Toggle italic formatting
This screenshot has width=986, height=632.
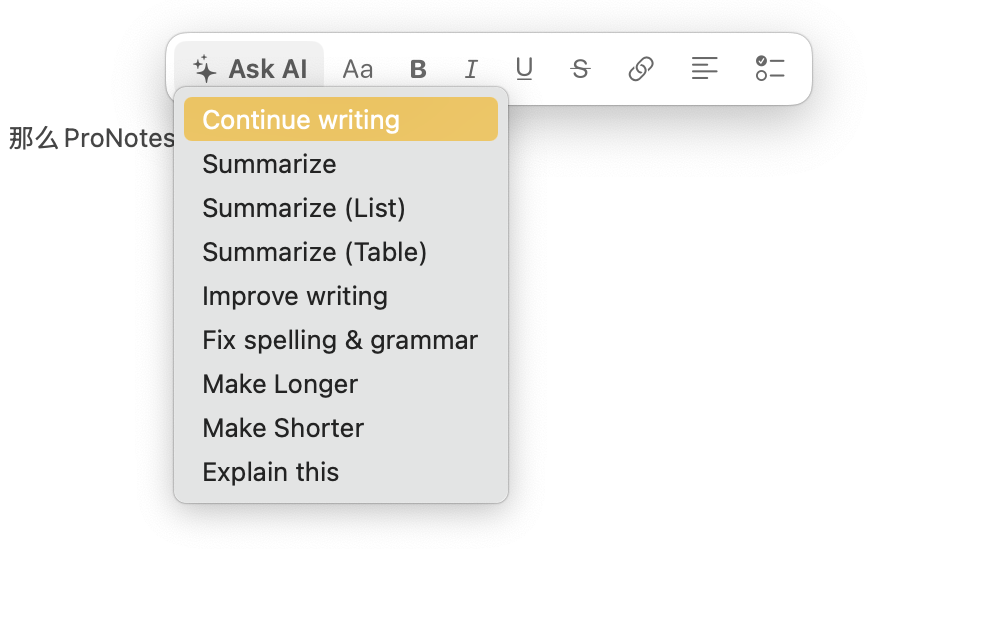tap(471, 69)
